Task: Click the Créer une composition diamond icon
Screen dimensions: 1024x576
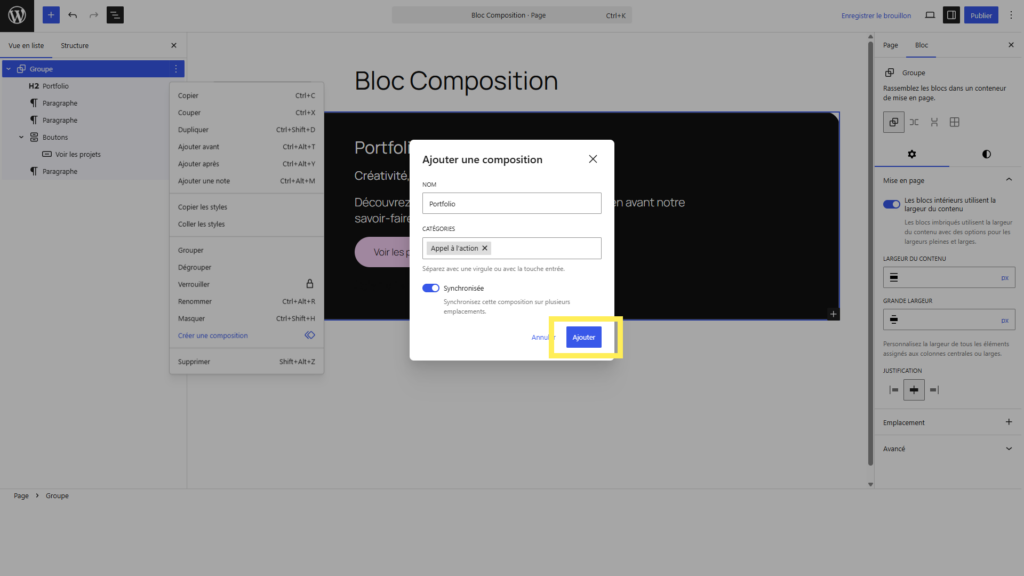Action: tap(310, 335)
